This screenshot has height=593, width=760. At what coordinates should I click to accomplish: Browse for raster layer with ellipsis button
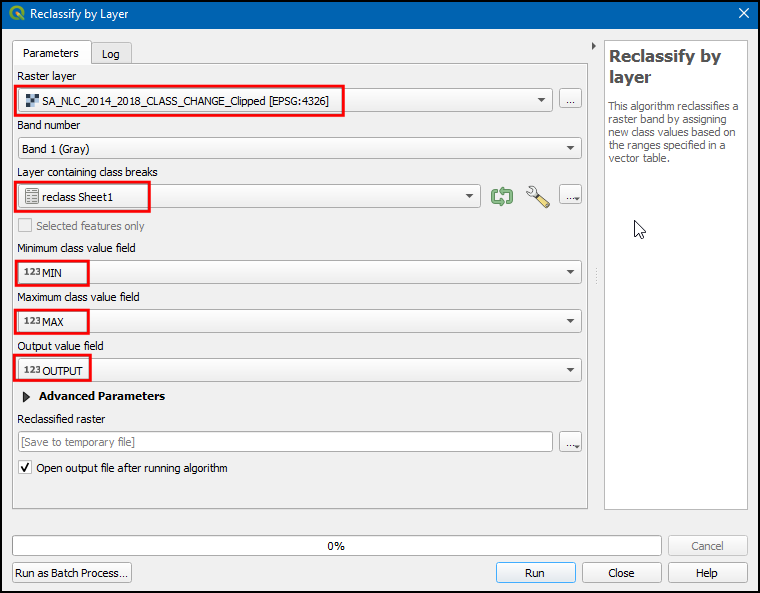tap(570, 99)
